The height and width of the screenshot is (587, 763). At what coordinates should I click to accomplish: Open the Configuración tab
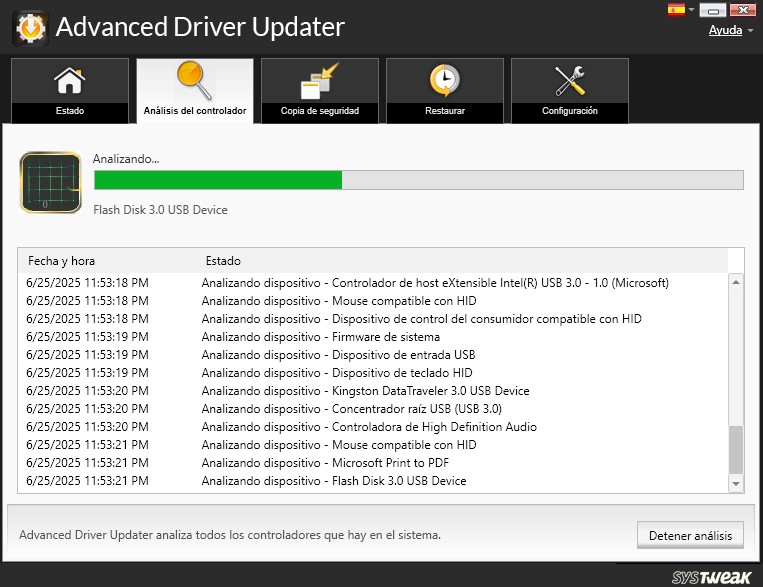point(570,91)
